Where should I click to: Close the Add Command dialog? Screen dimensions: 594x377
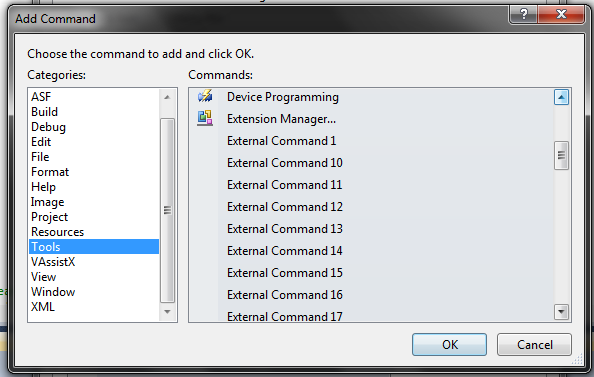pyautogui.click(x=561, y=14)
